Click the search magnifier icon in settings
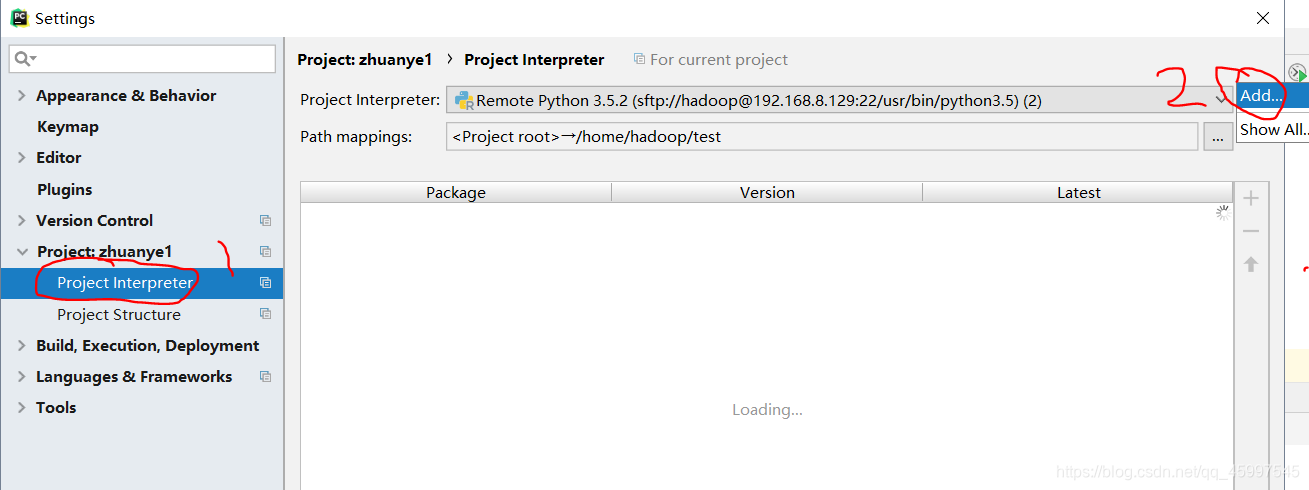 (x=25, y=59)
